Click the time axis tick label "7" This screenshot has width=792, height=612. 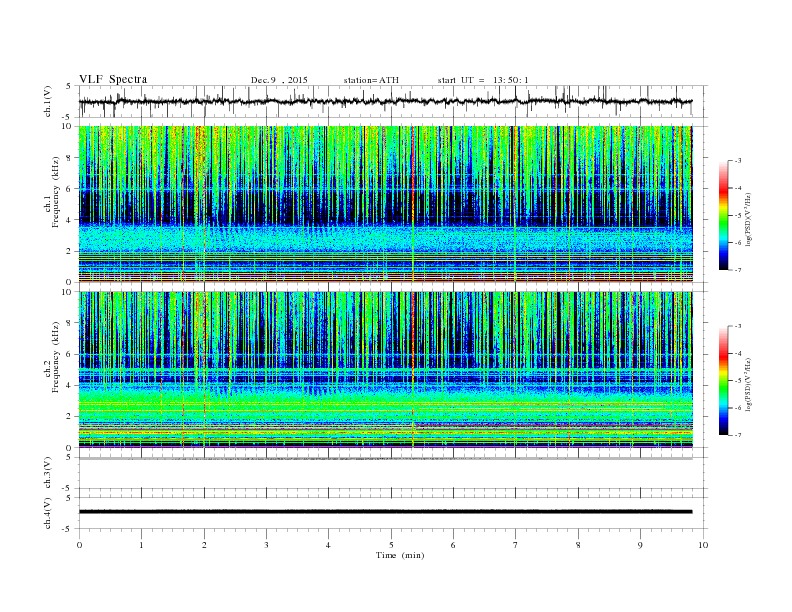(x=515, y=545)
